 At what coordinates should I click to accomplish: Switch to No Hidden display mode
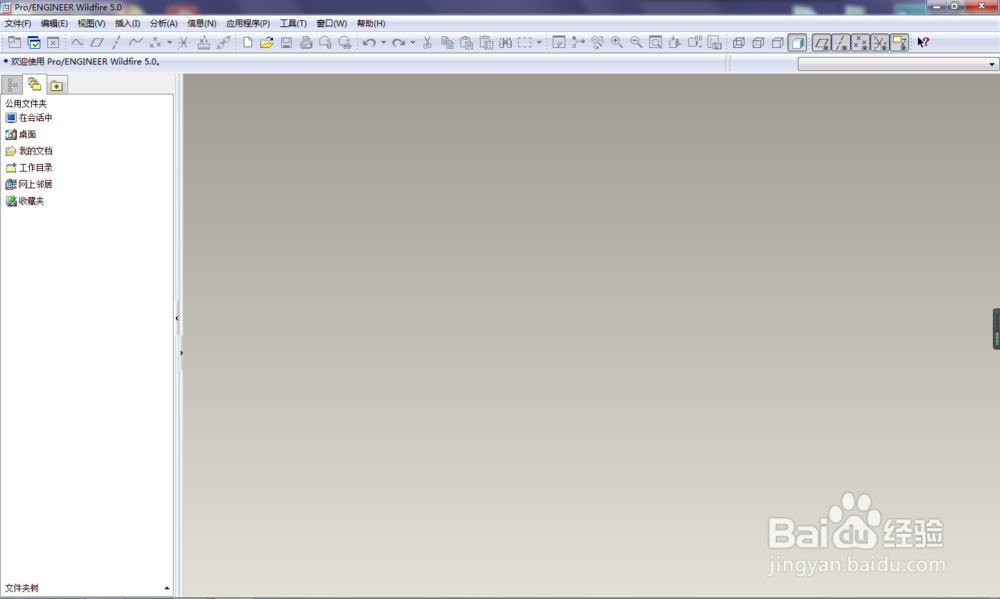coord(777,43)
